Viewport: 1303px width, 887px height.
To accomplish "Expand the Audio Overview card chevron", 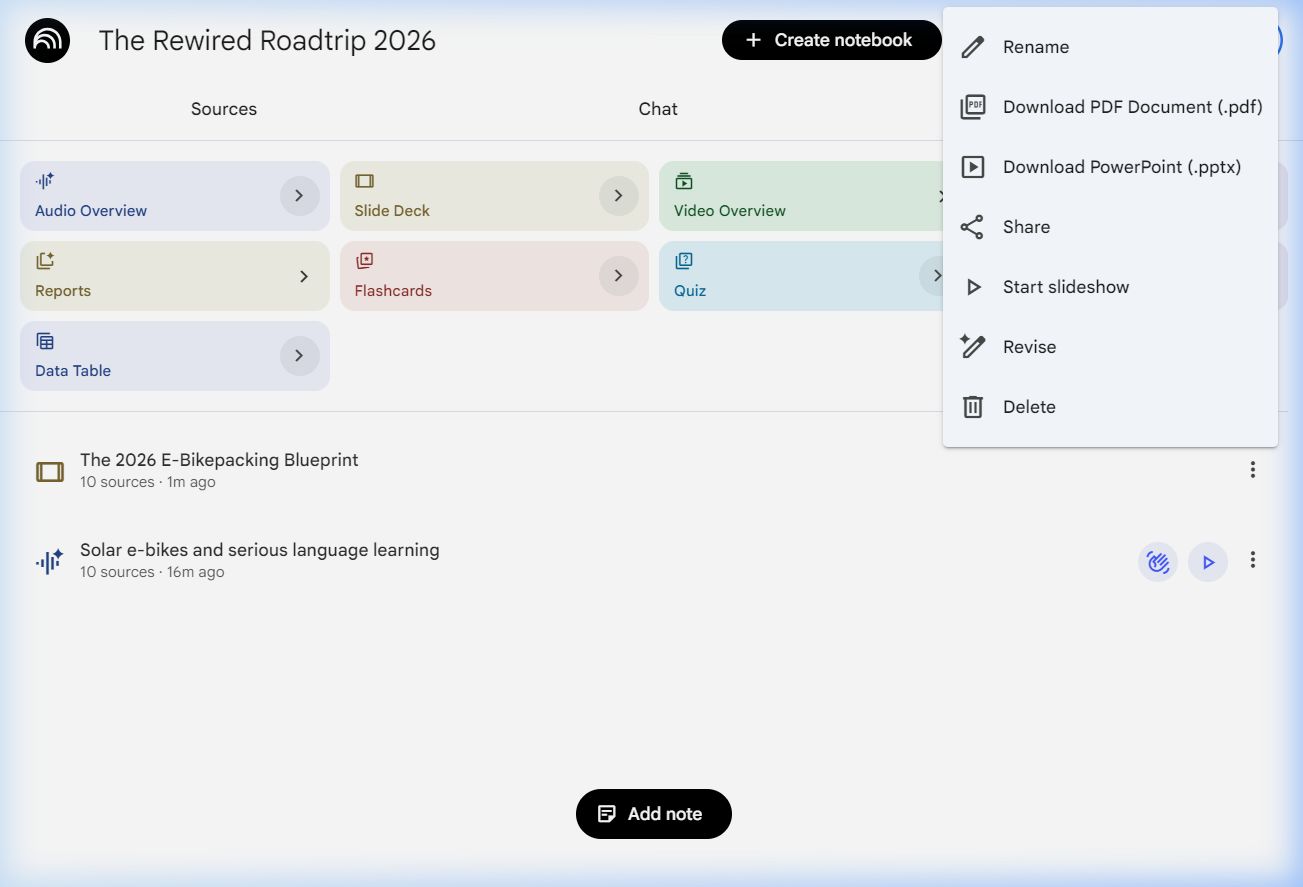I will coord(299,196).
